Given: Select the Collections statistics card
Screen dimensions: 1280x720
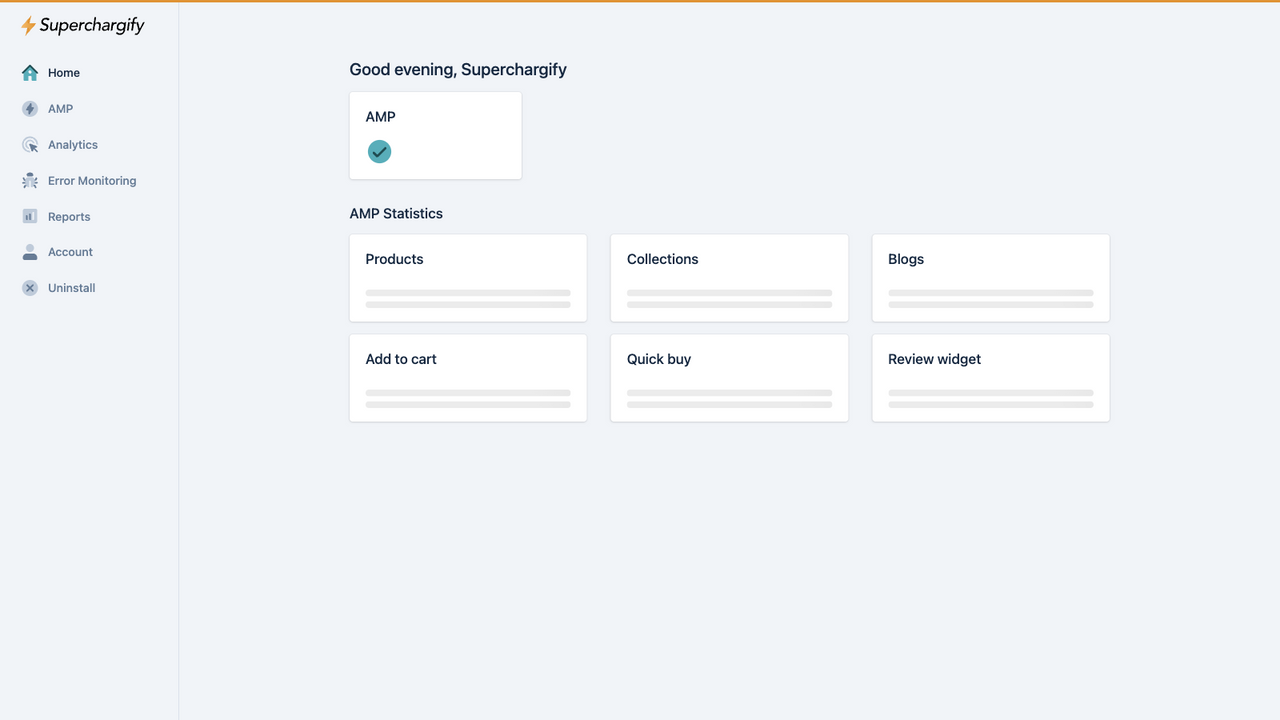Looking at the screenshot, I should click(729, 278).
